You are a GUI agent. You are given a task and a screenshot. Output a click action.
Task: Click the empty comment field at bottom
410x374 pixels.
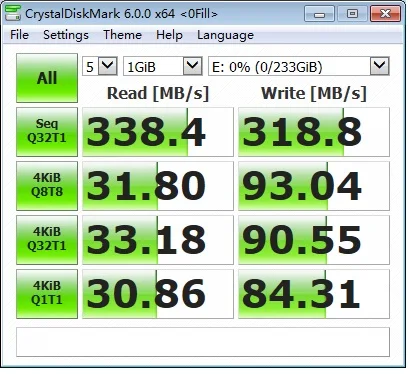(203, 342)
